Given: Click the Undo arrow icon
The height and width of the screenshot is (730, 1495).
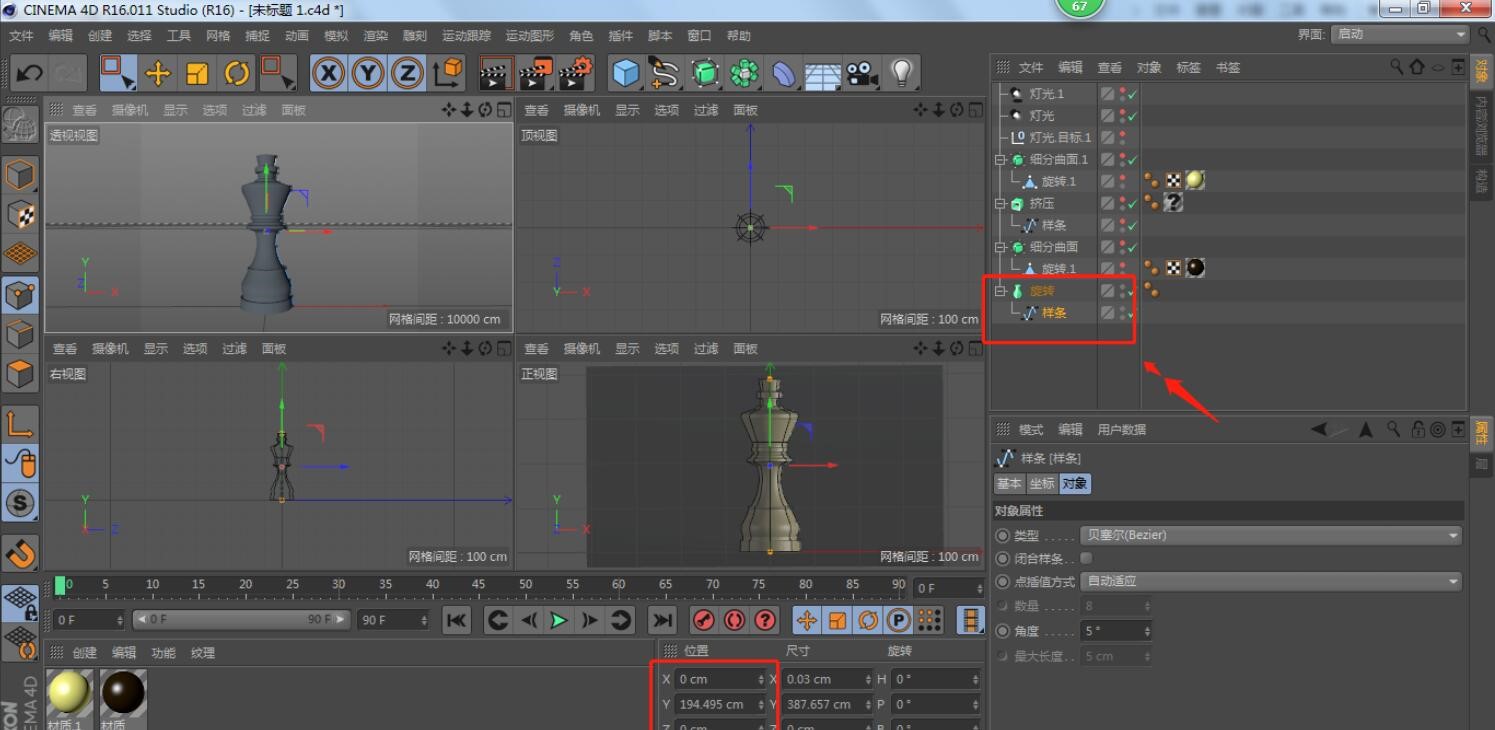Looking at the screenshot, I should [30, 73].
